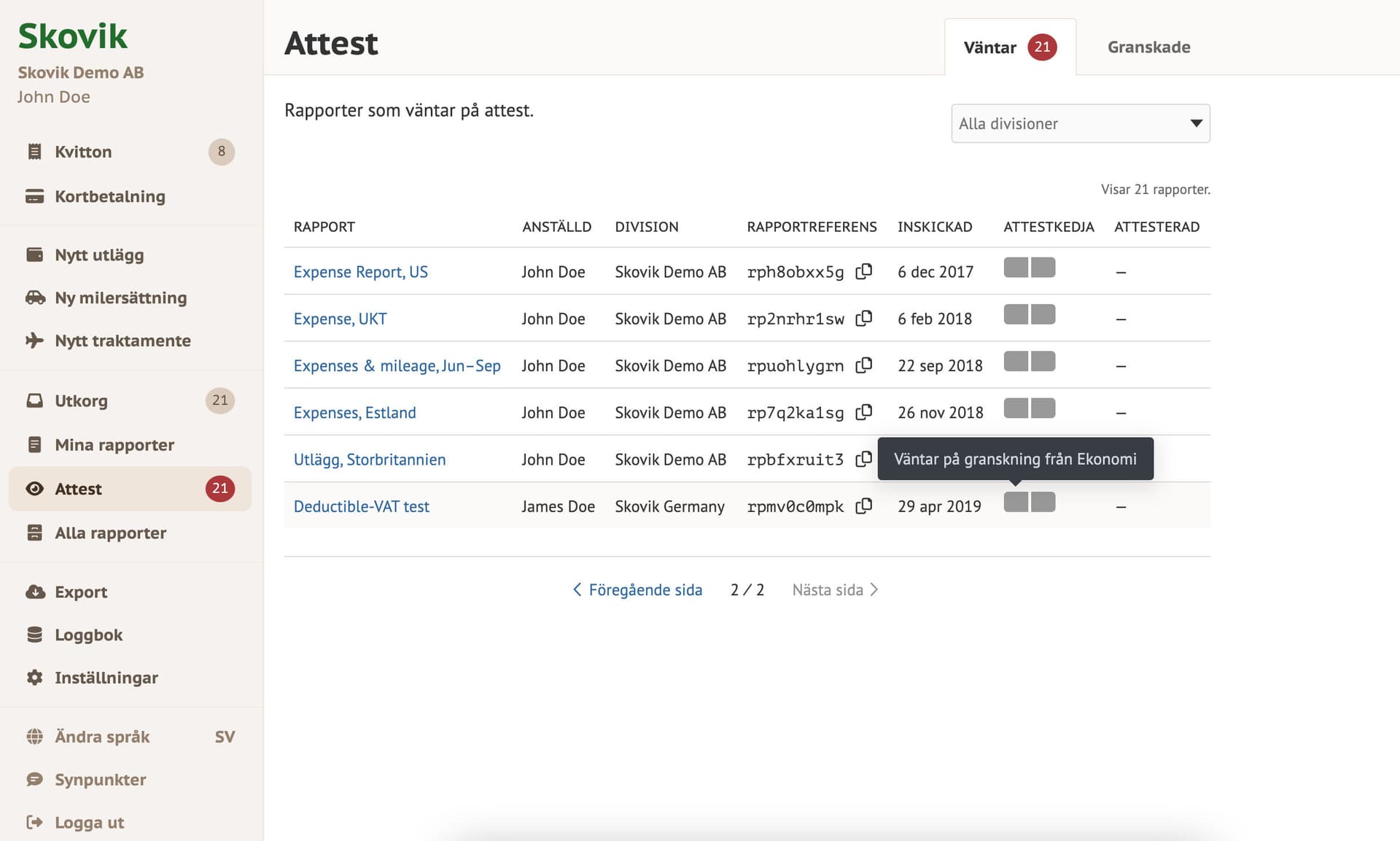
Task: Click attest chain bar for Expenses & mileage
Action: [1029, 361]
